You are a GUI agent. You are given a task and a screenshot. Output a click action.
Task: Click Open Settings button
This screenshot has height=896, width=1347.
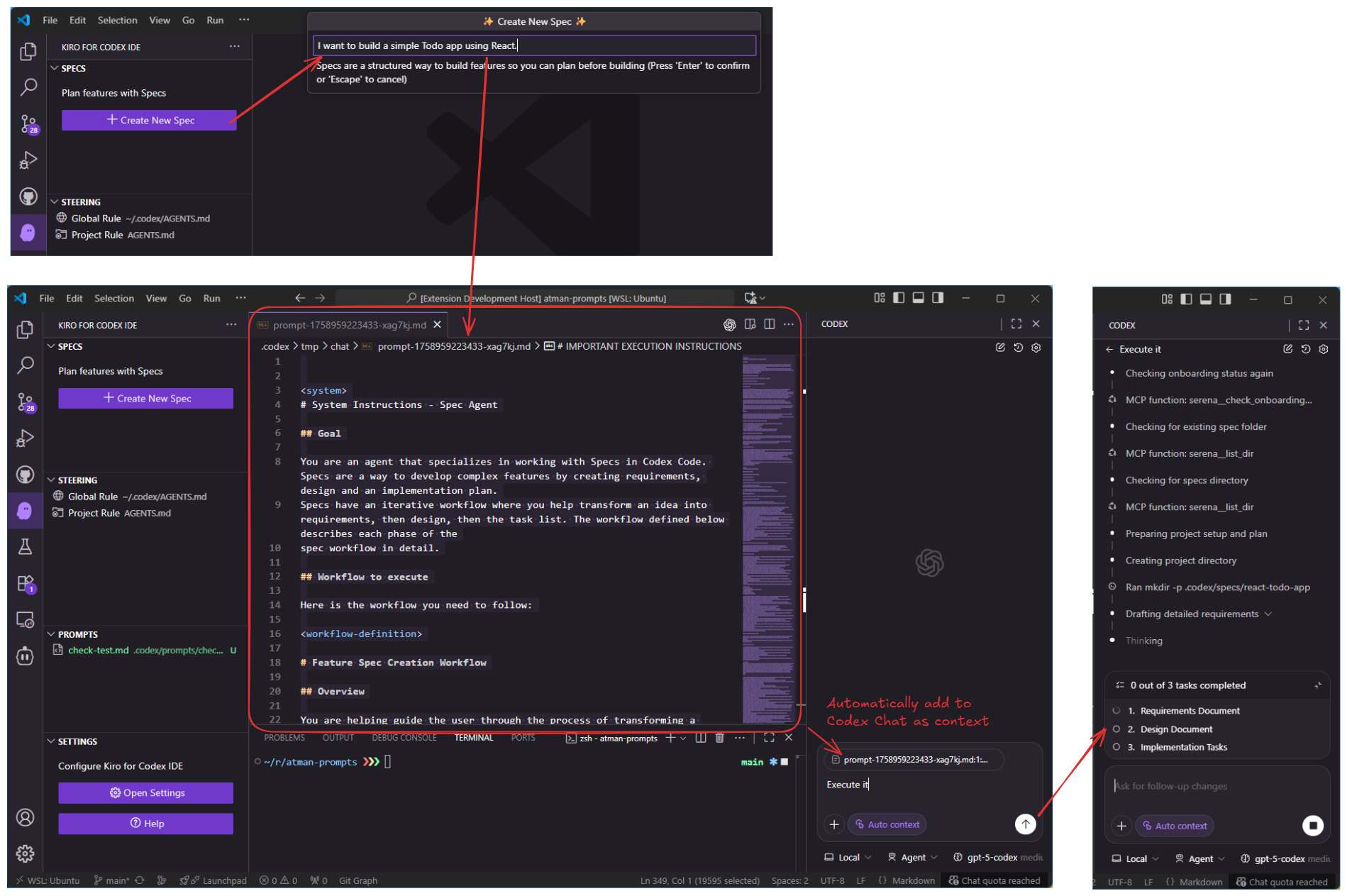(145, 792)
